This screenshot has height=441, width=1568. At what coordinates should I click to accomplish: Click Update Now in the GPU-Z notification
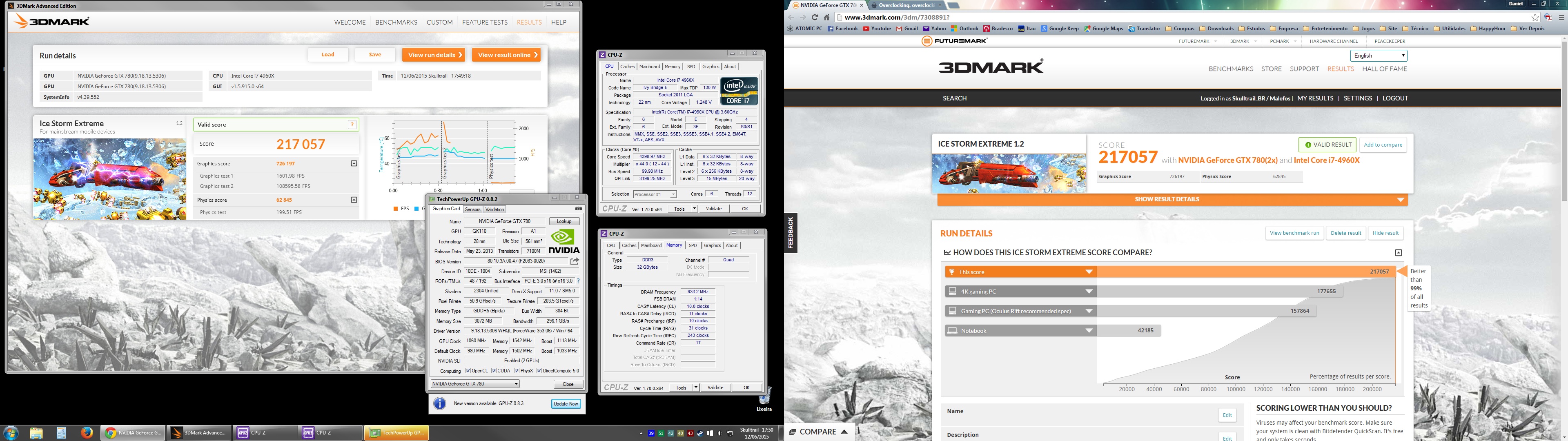(566, 404)
